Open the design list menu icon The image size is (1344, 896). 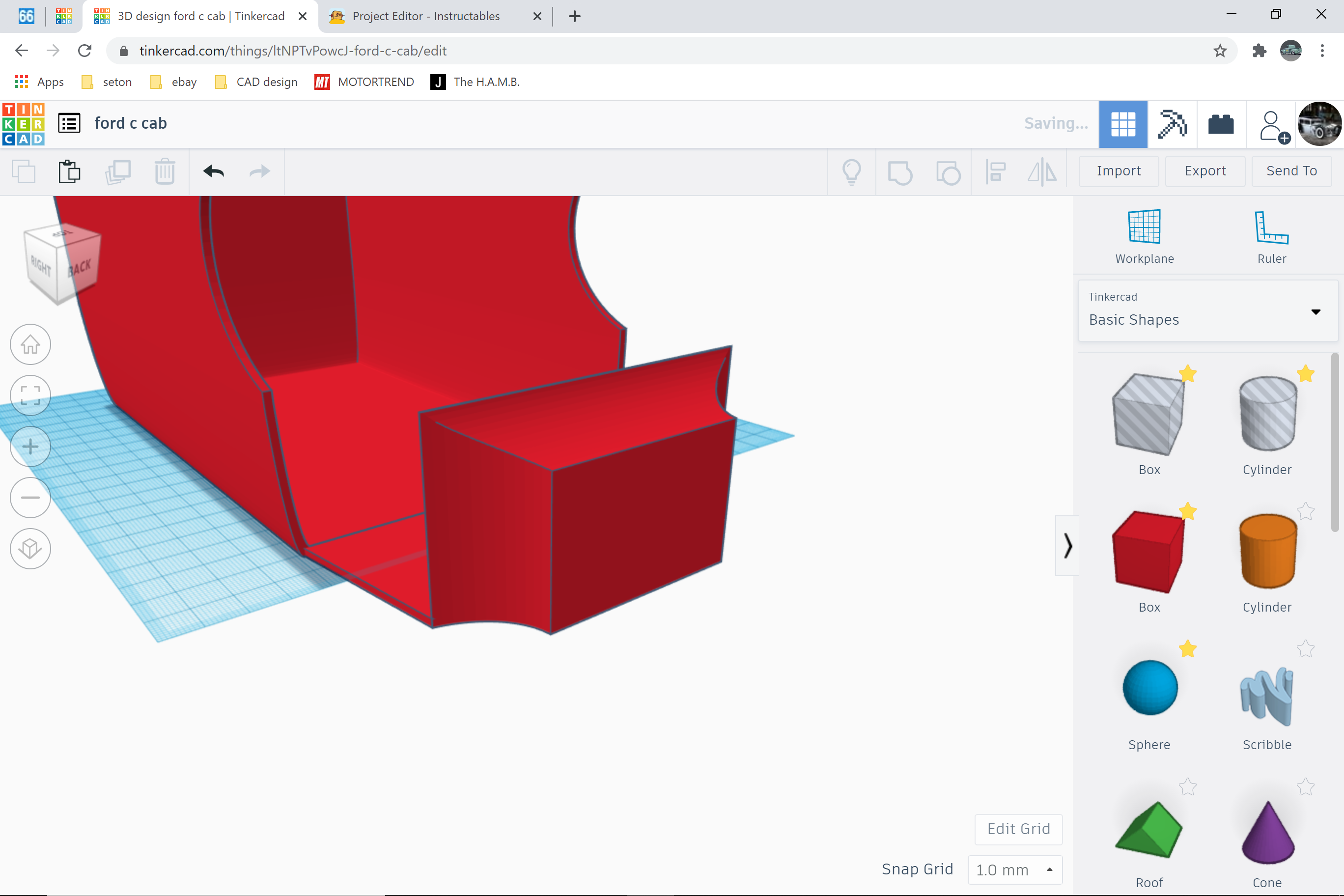pos(69,123)
